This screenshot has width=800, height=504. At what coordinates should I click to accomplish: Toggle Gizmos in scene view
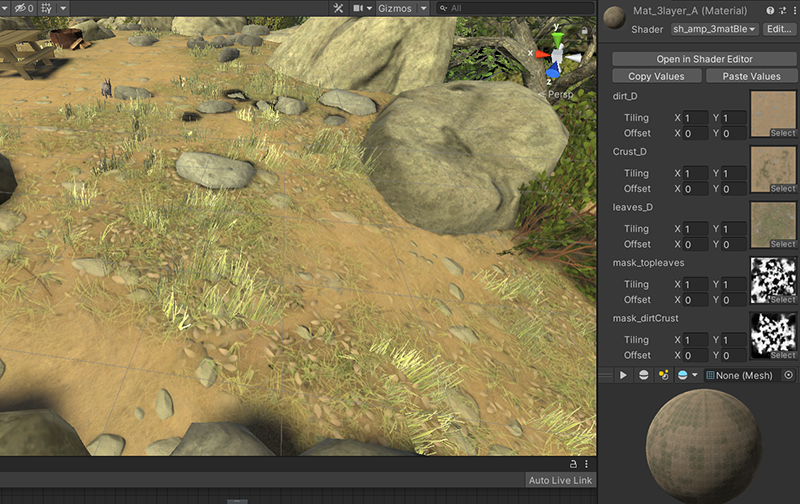[394, 8]
